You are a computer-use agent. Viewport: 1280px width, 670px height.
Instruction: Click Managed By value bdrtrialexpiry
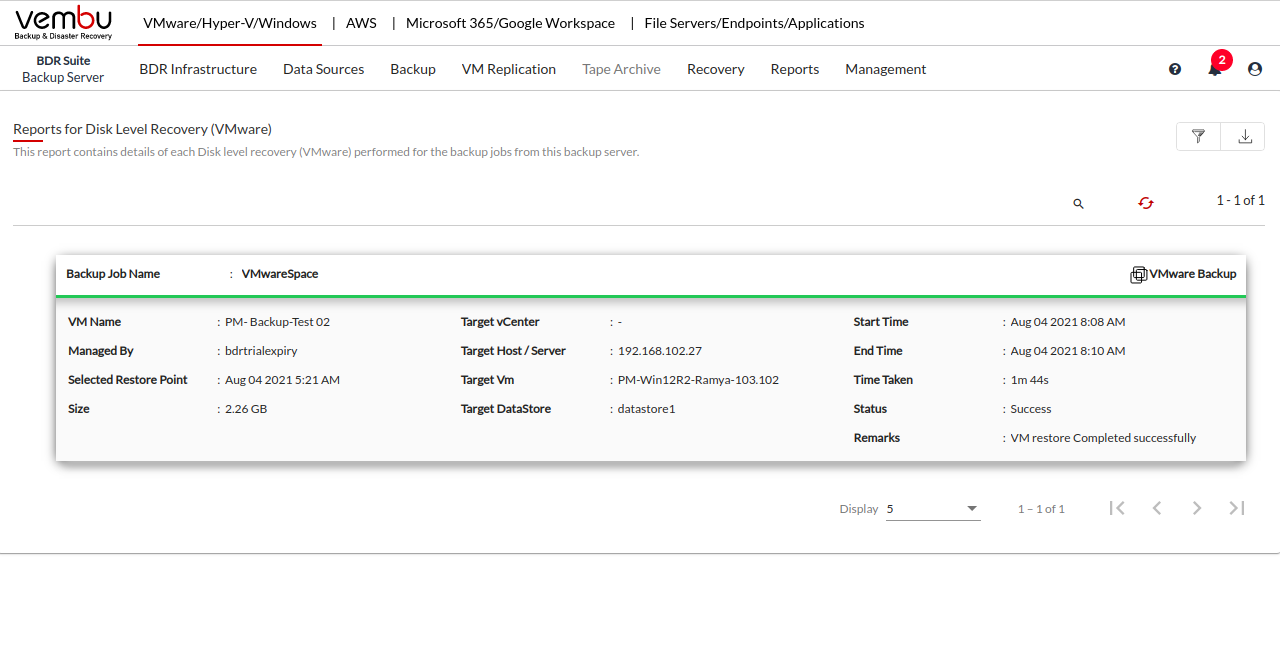click(x=261, y=351)
